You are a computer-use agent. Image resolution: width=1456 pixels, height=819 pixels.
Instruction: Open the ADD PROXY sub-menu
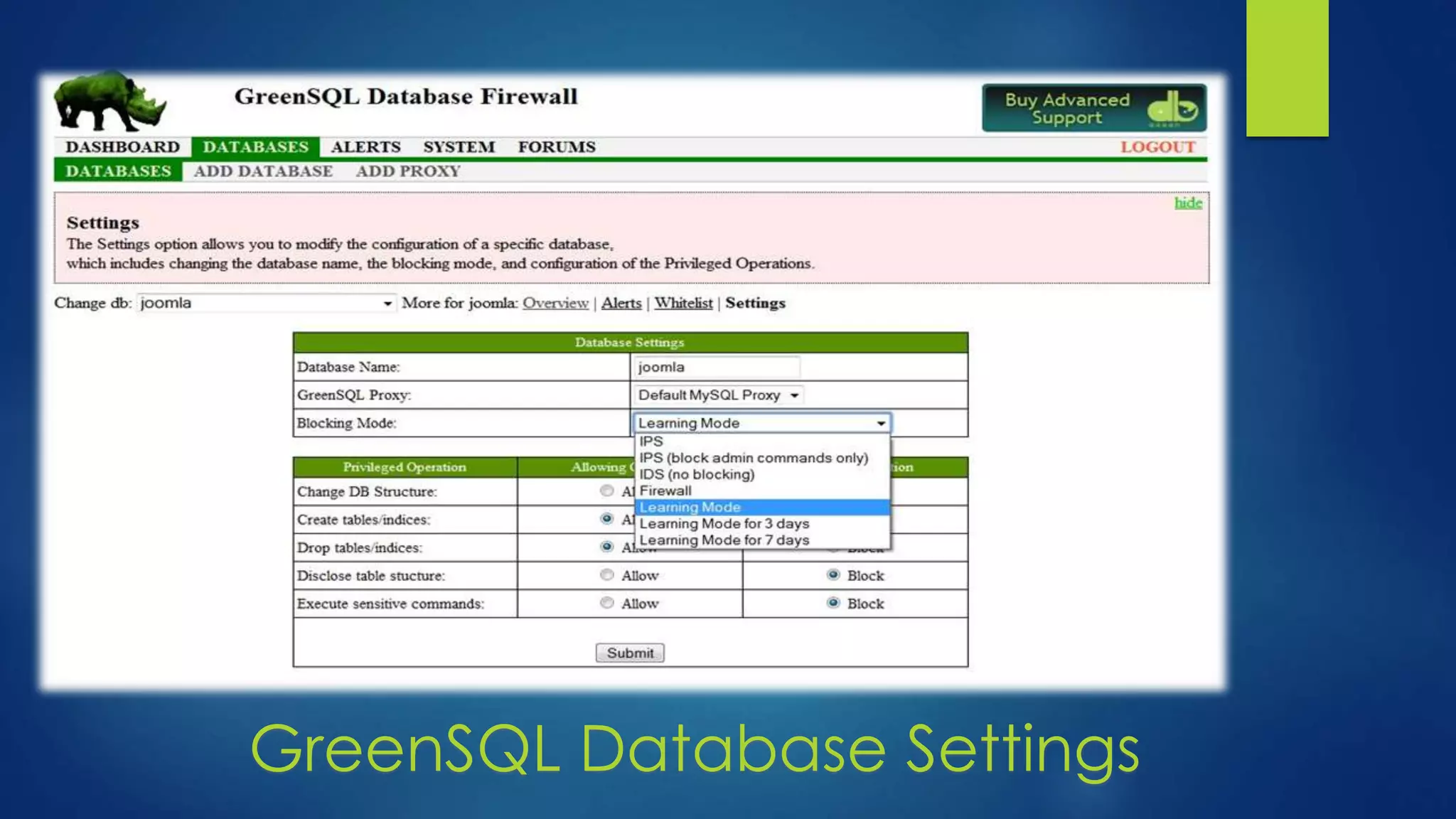pyautogui.click(x=408, y=171)
